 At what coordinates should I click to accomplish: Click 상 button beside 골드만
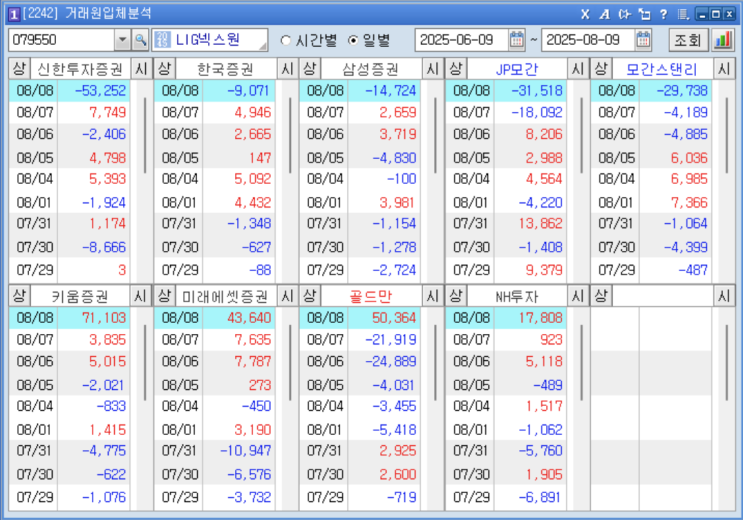pos(310,296)
